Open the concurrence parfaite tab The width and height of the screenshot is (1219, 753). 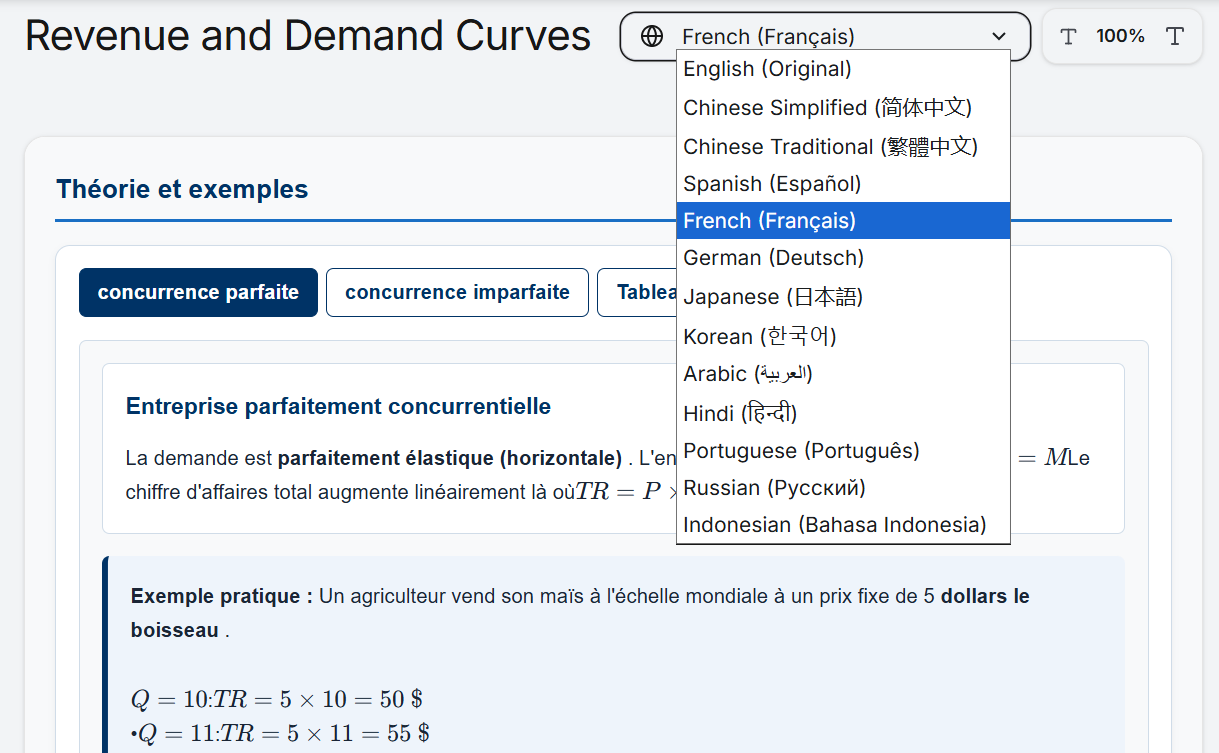[x=198, y=292]
